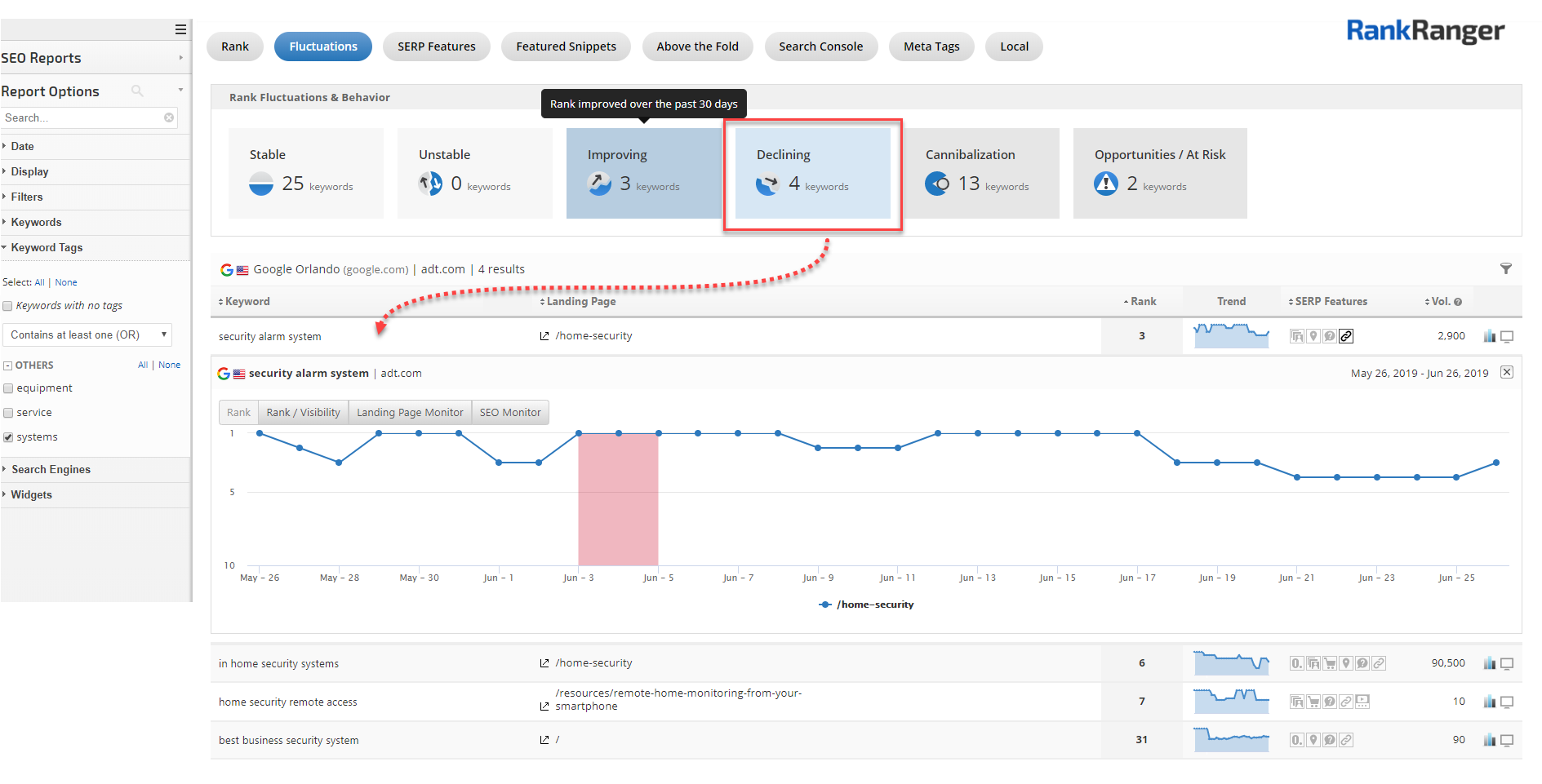Uncheck the systems tag checkbox
1542x784 pixels.
pyautogui.click(x=8, y=437)
